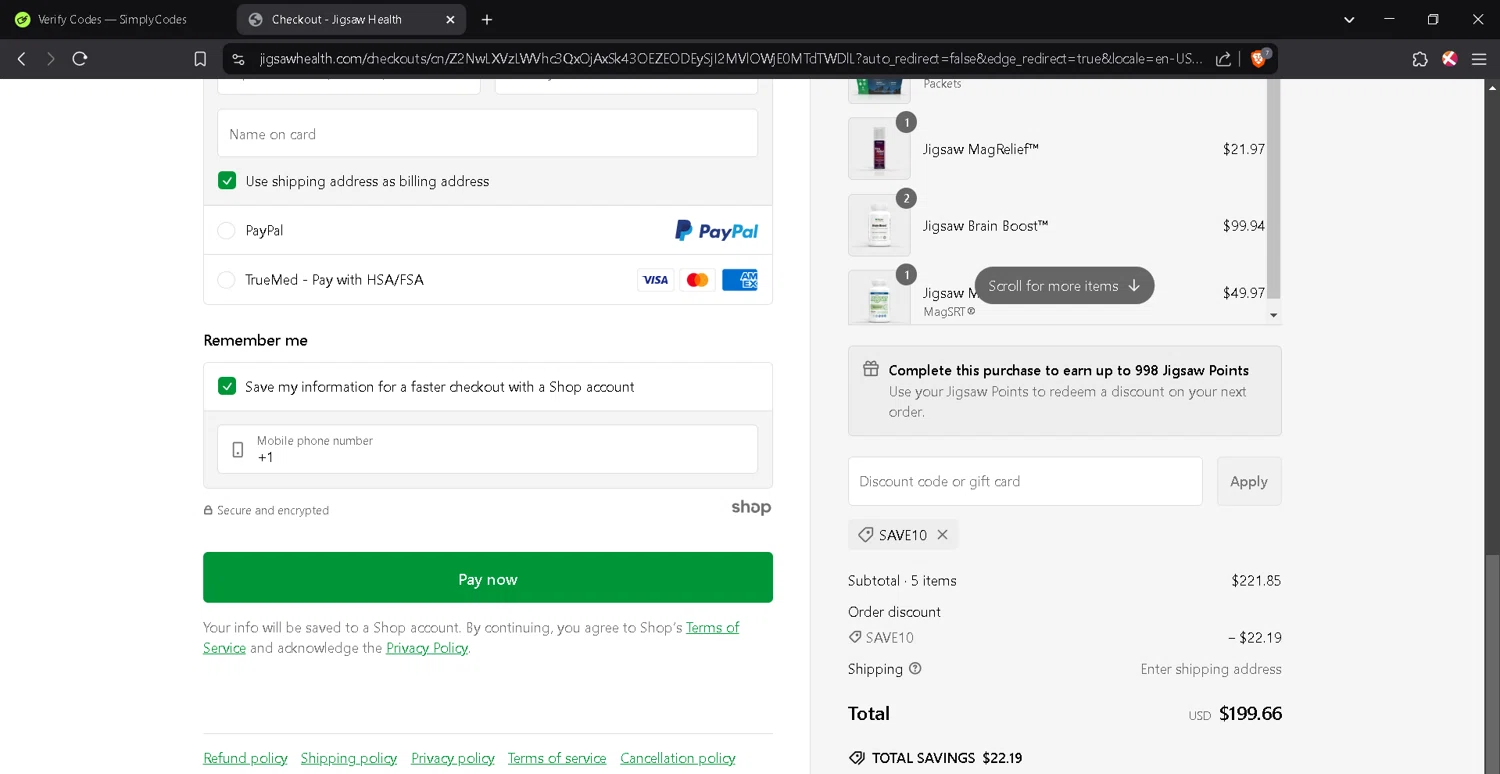Viewport: 1500px width, 774px height.
Task: Click the share page icon
Action: pos(1223,59)
